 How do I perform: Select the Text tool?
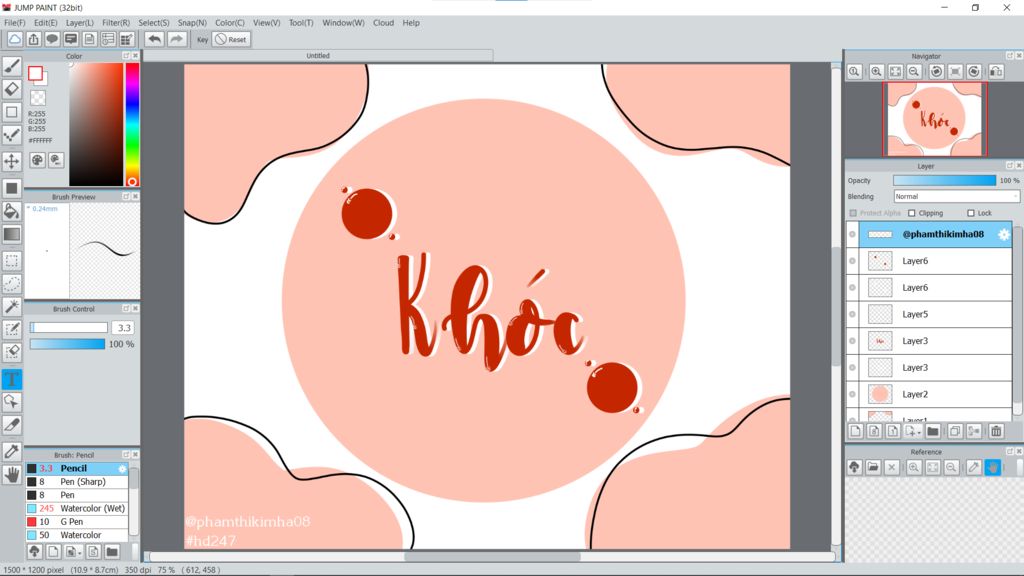(12, 379)
